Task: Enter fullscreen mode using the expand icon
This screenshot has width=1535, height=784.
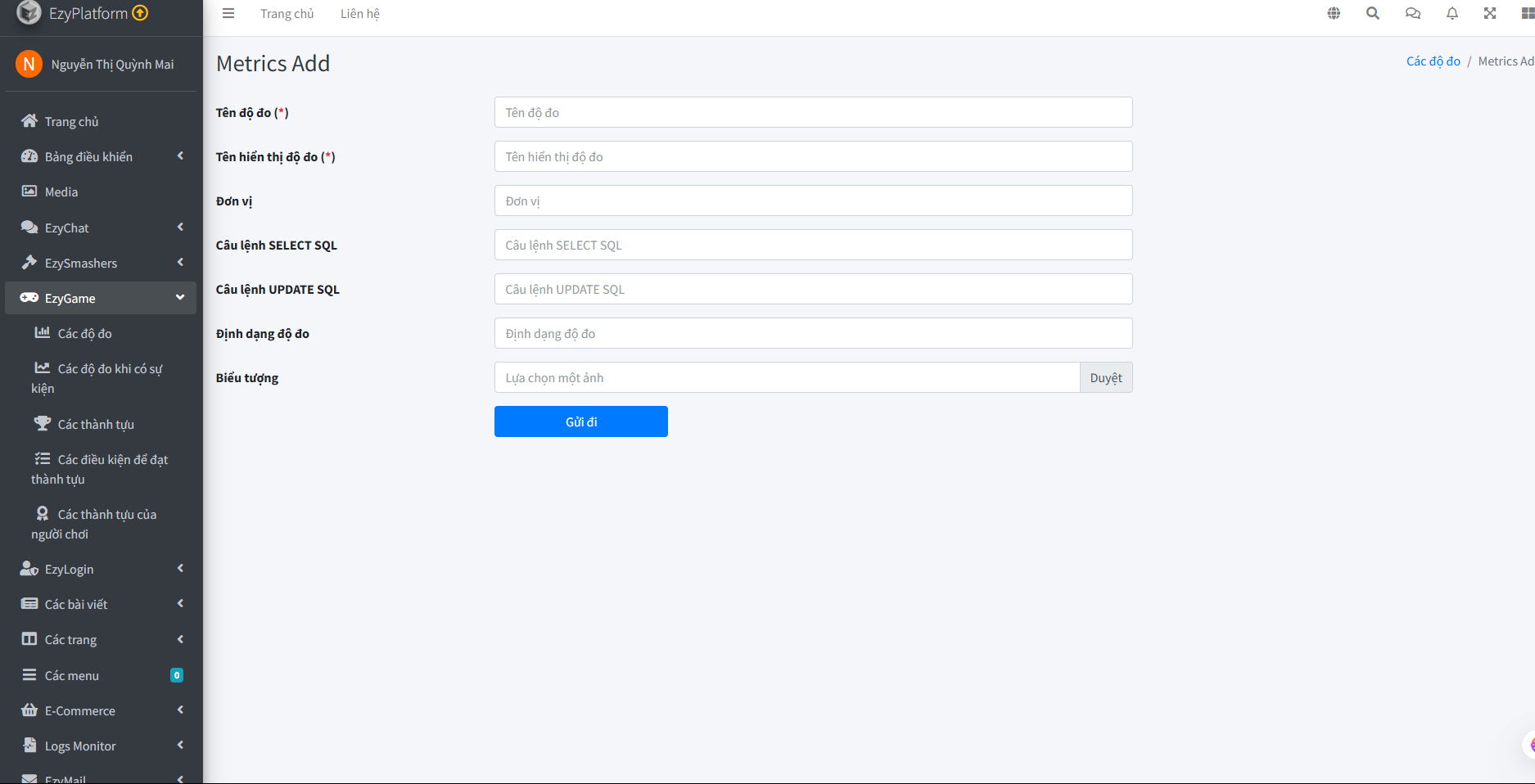Action: [1490, 13]
